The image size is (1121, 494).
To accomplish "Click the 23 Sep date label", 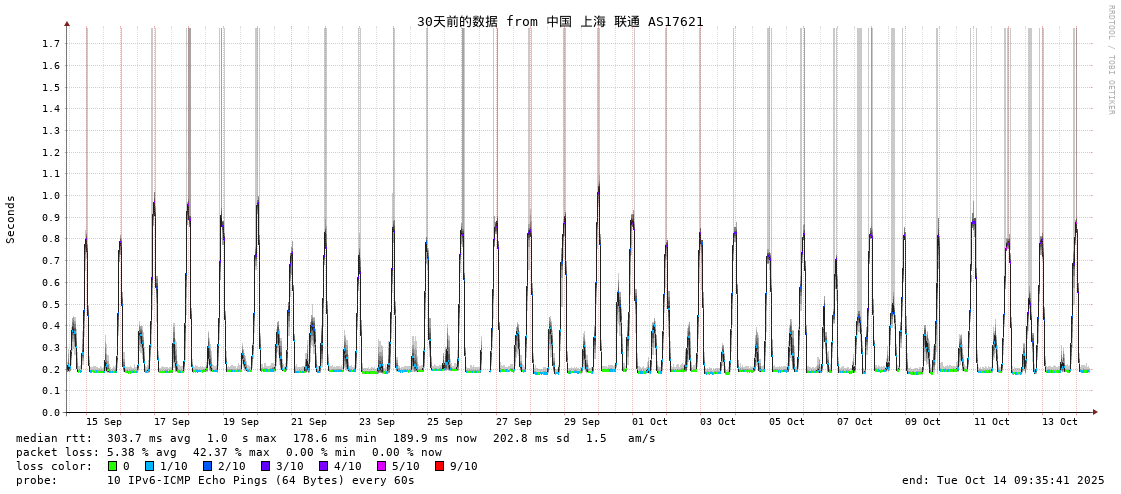I will (x=377, y=422).
